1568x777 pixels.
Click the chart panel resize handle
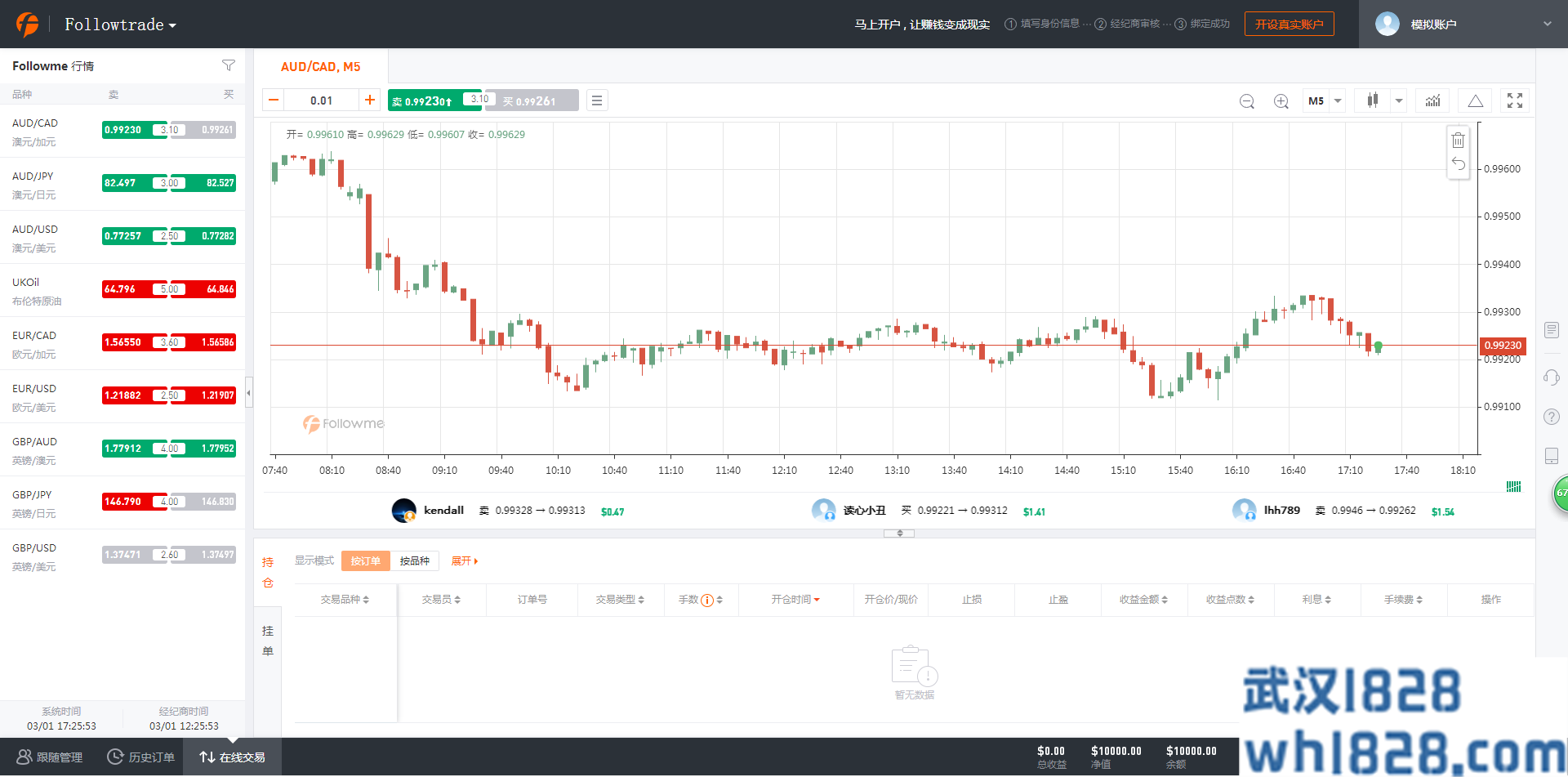click(899, 533)
